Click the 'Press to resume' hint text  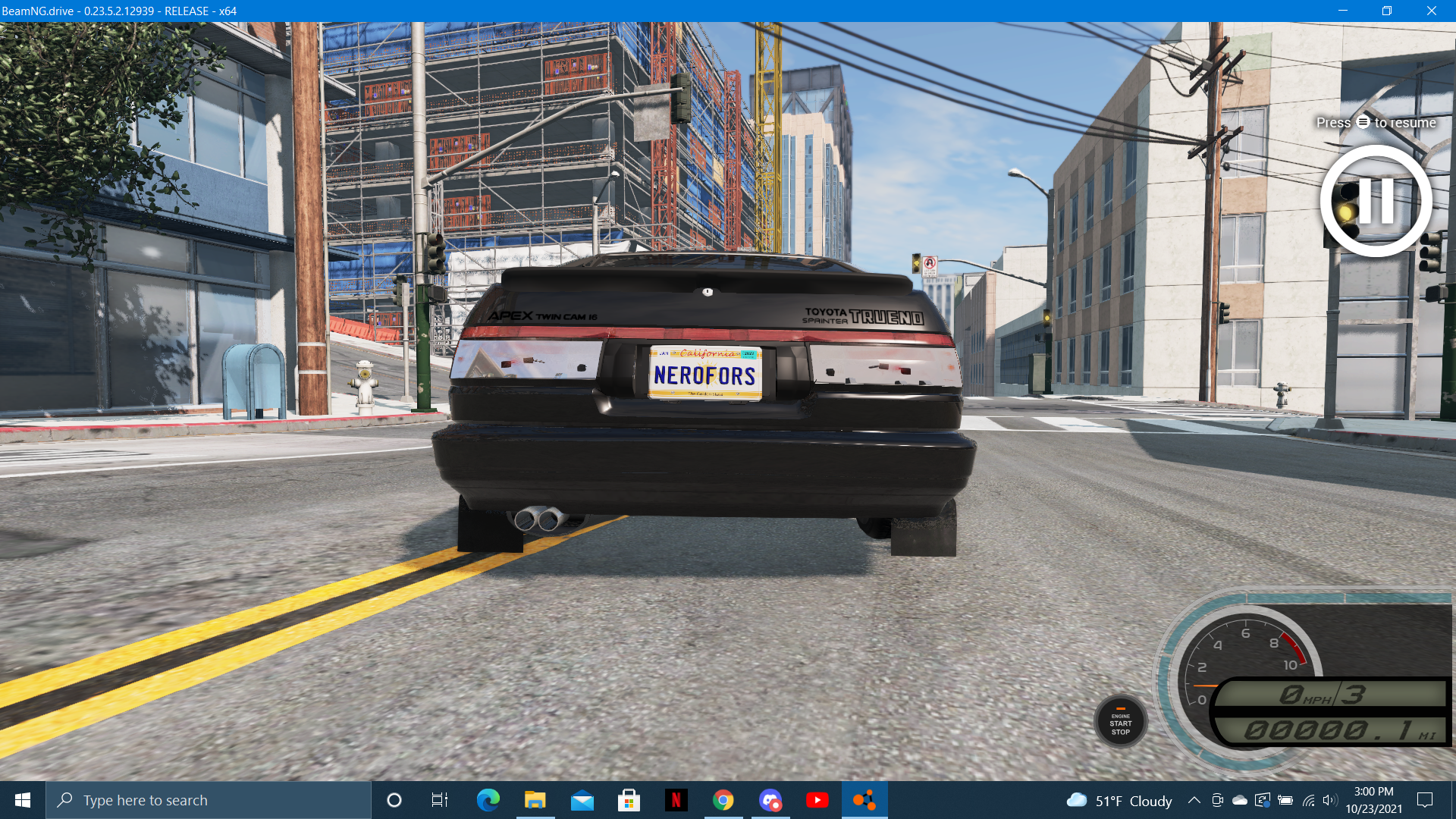[1376, 123]
